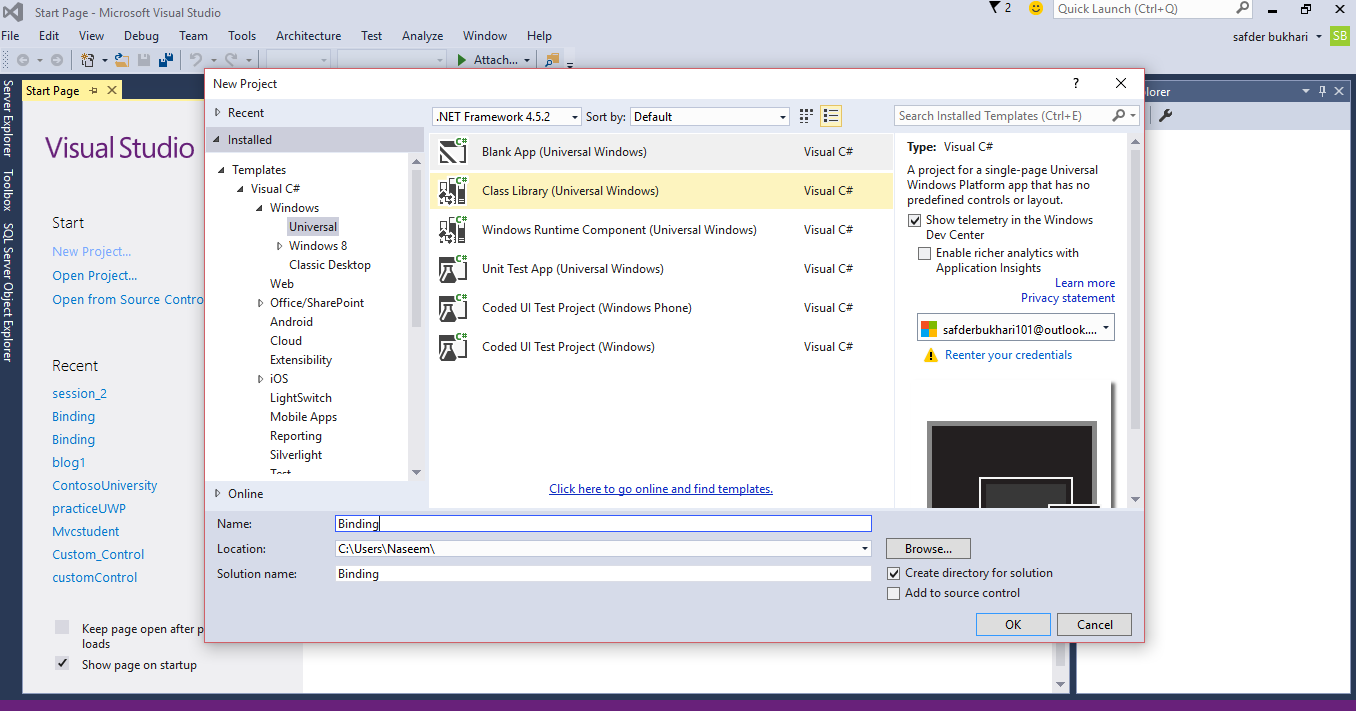The width and height of the screenshot is (1356, 711).
Task: Click the search icon in template search box
Action: 1119,116
